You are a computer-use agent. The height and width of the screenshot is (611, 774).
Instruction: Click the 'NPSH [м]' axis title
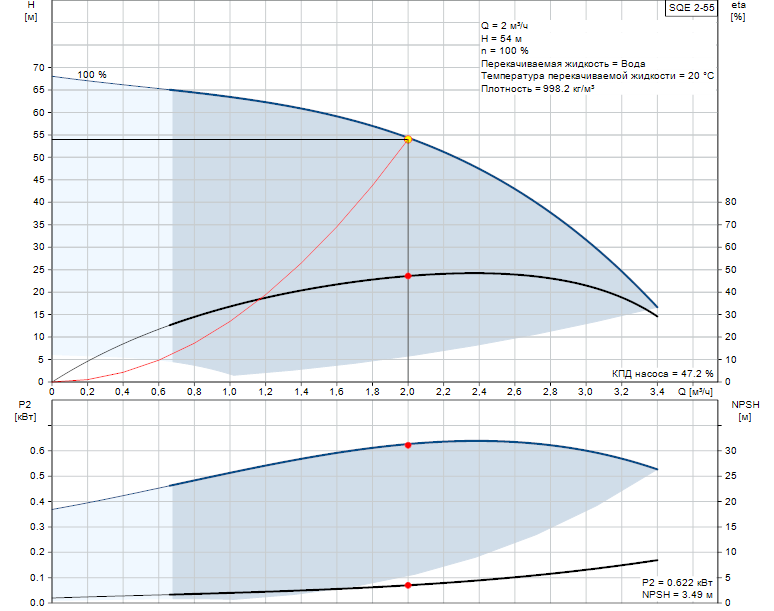745,410
